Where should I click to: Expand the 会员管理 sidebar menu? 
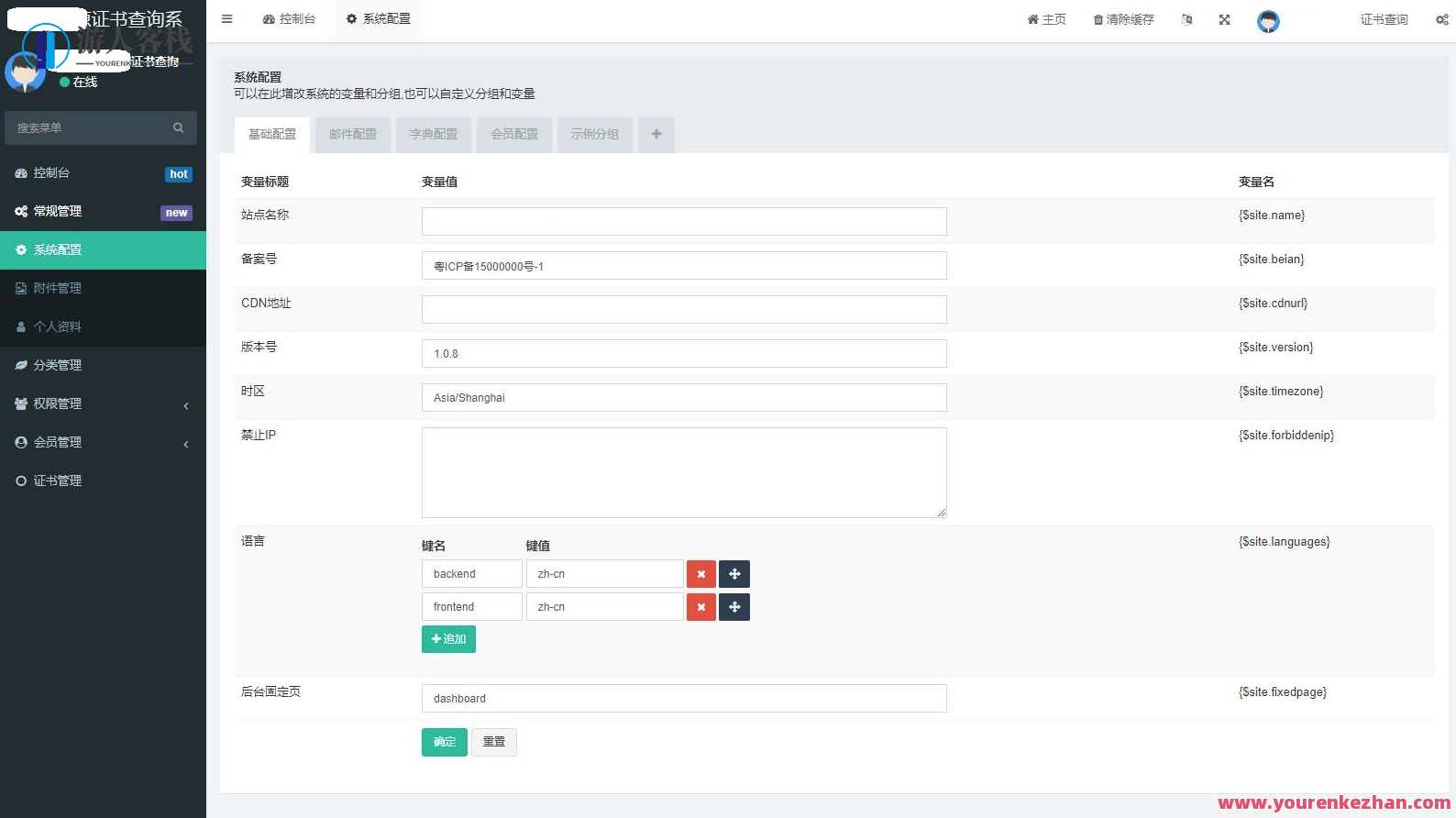tap(103, 442)
